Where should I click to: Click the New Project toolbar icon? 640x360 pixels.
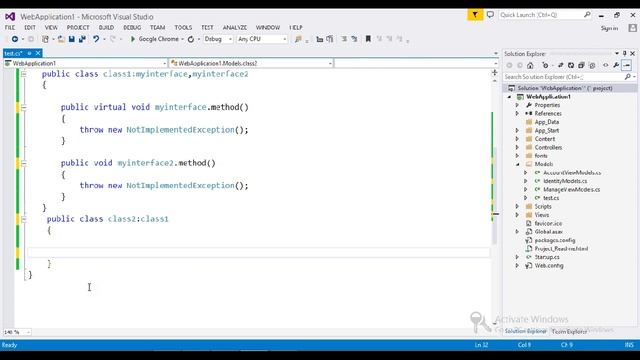click(x=45, y=39)
